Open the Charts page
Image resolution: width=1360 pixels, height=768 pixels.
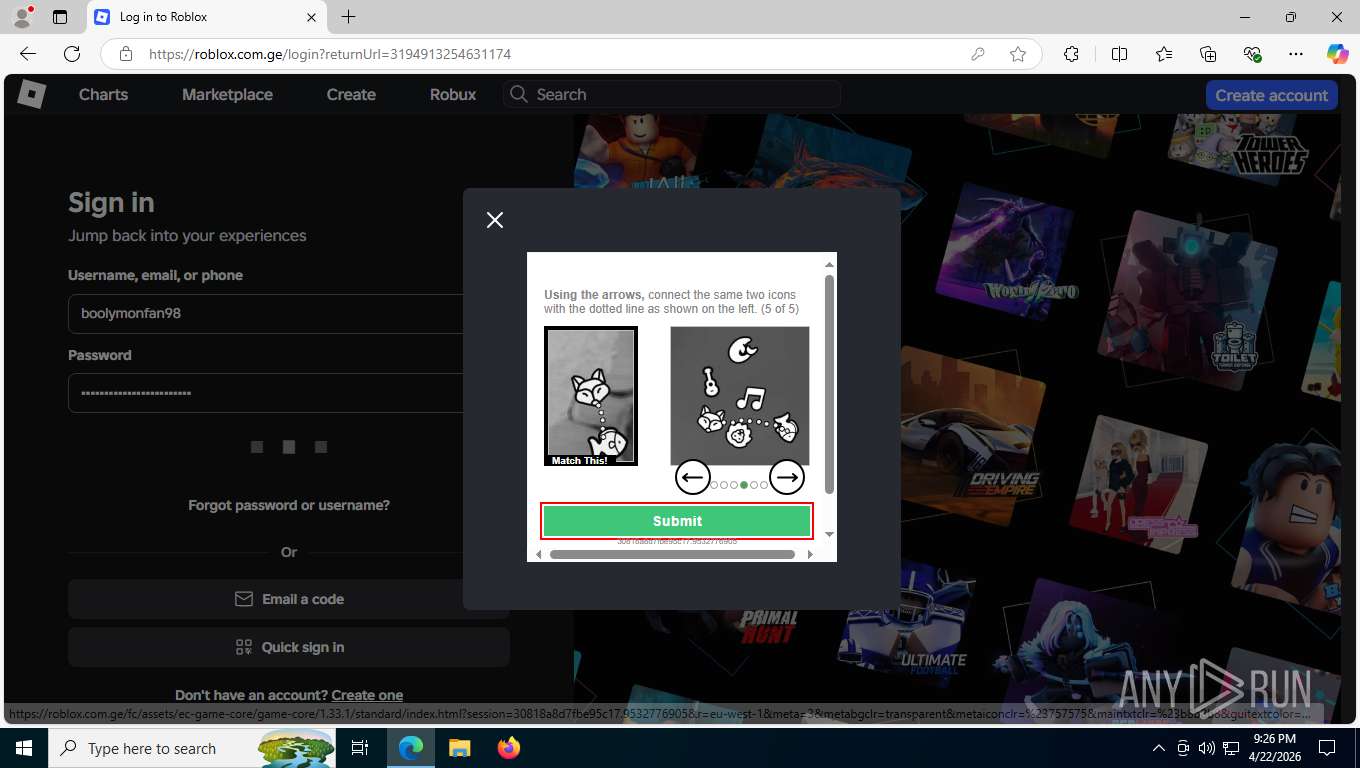tap(103, 94)
